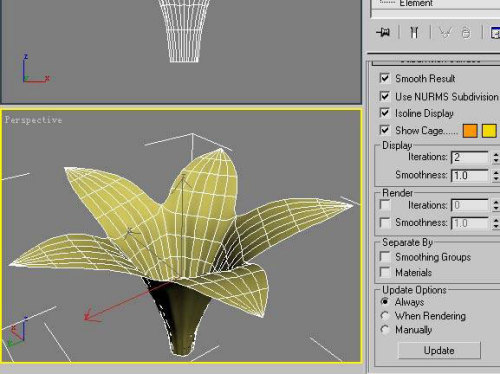Click the Perspective viewport label

click(33, 120)
